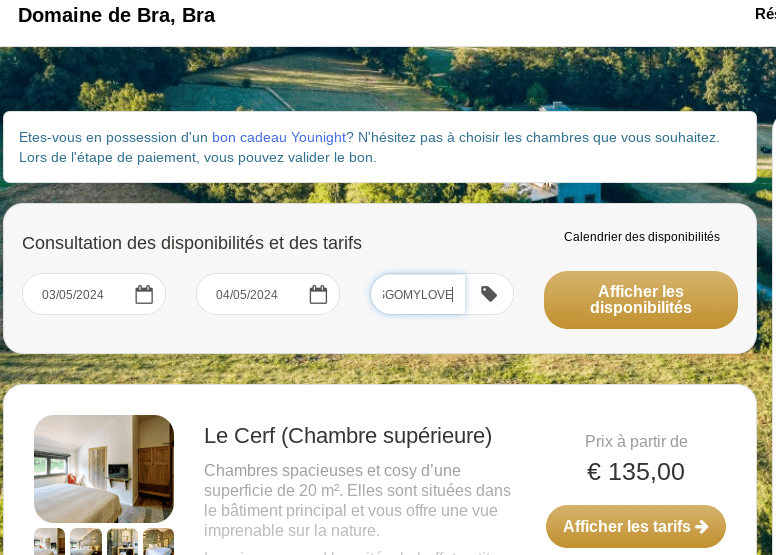This screenshot has height=555, width=776.
Task: Focus the 04/05/2024 departure date field
Action: (x=254, y=294)
